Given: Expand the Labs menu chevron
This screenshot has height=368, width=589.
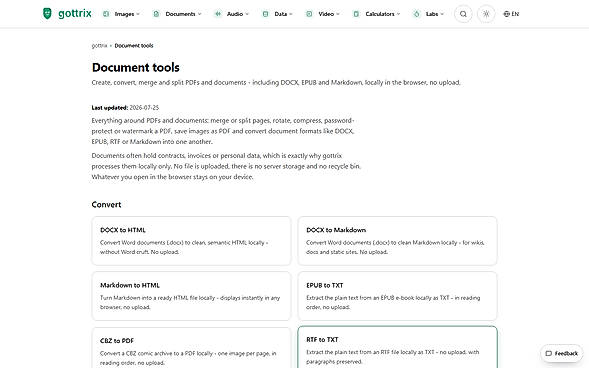Looking at the screenshot, I should [442, 14].
